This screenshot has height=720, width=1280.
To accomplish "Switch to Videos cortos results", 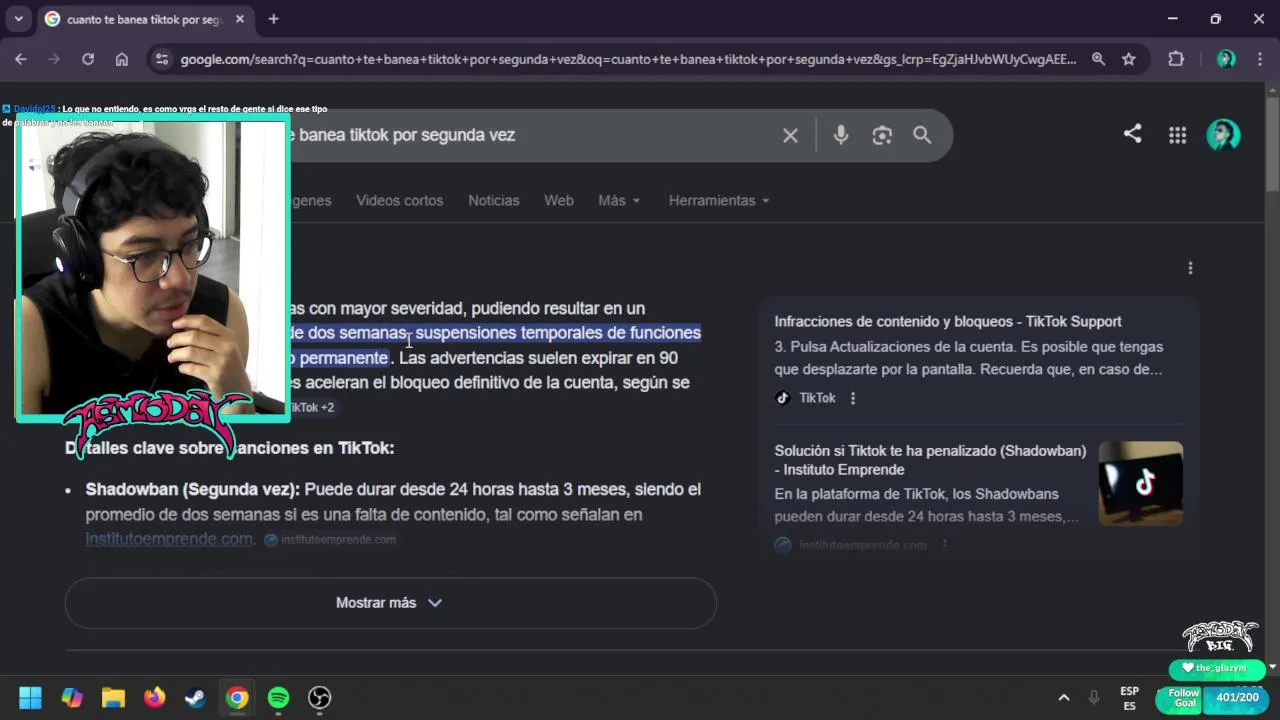I will pyautogui.click(x=399, y=200).
